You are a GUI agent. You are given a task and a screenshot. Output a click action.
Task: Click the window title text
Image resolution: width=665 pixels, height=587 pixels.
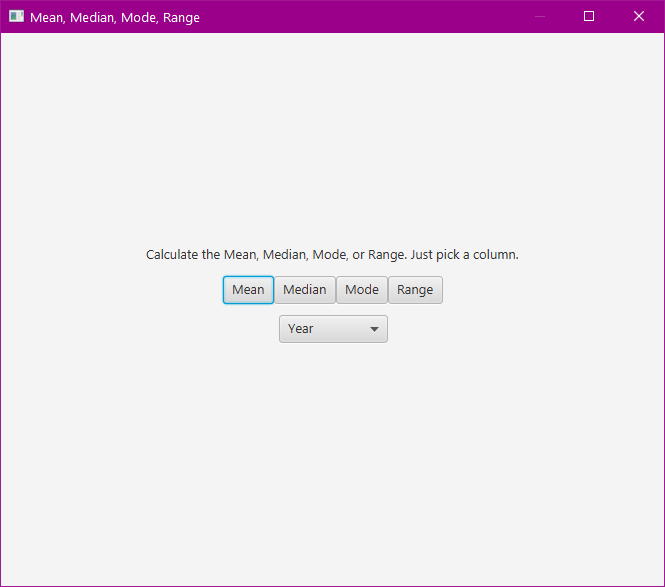click(x=115, y=17)
